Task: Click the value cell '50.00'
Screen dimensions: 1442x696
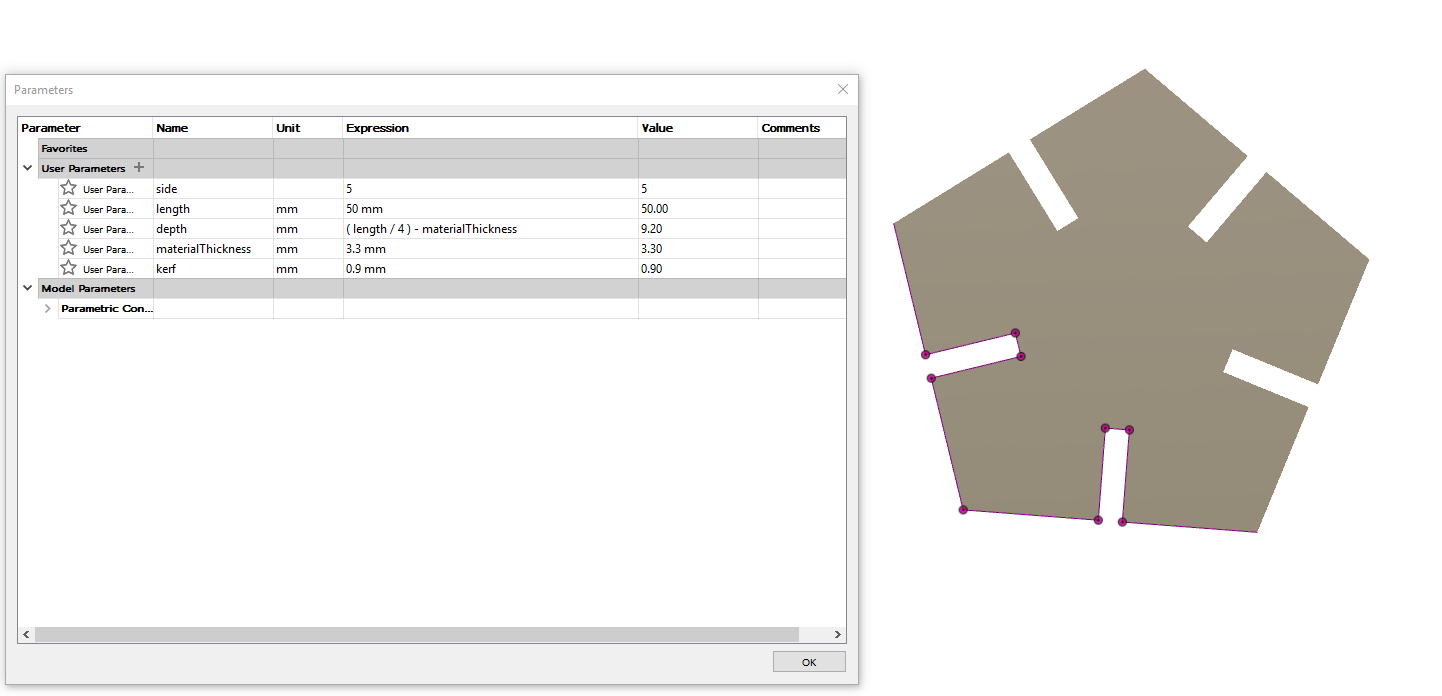Action: coord(698,208)
